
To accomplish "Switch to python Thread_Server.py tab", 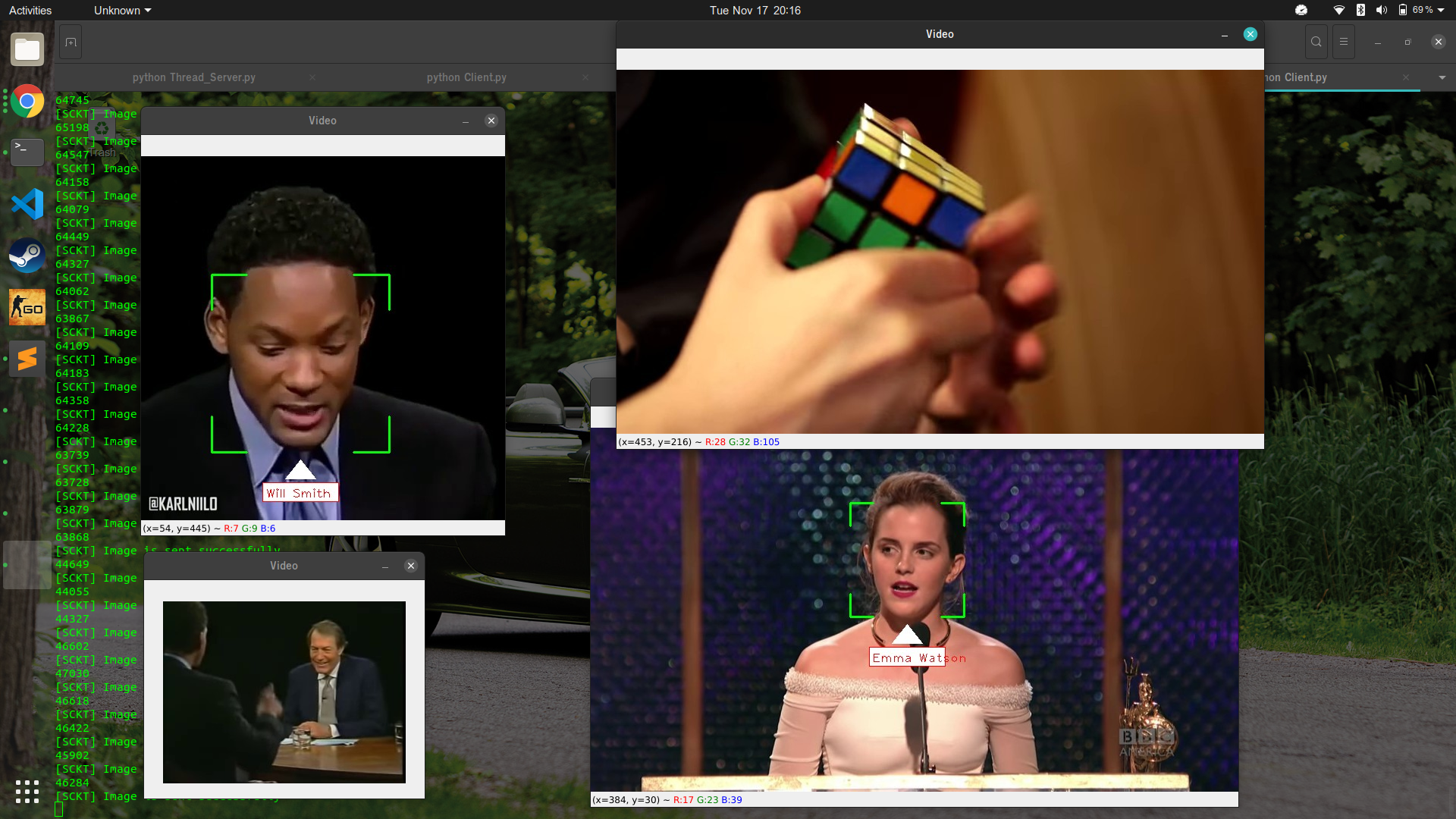I will tap(193, 77).
